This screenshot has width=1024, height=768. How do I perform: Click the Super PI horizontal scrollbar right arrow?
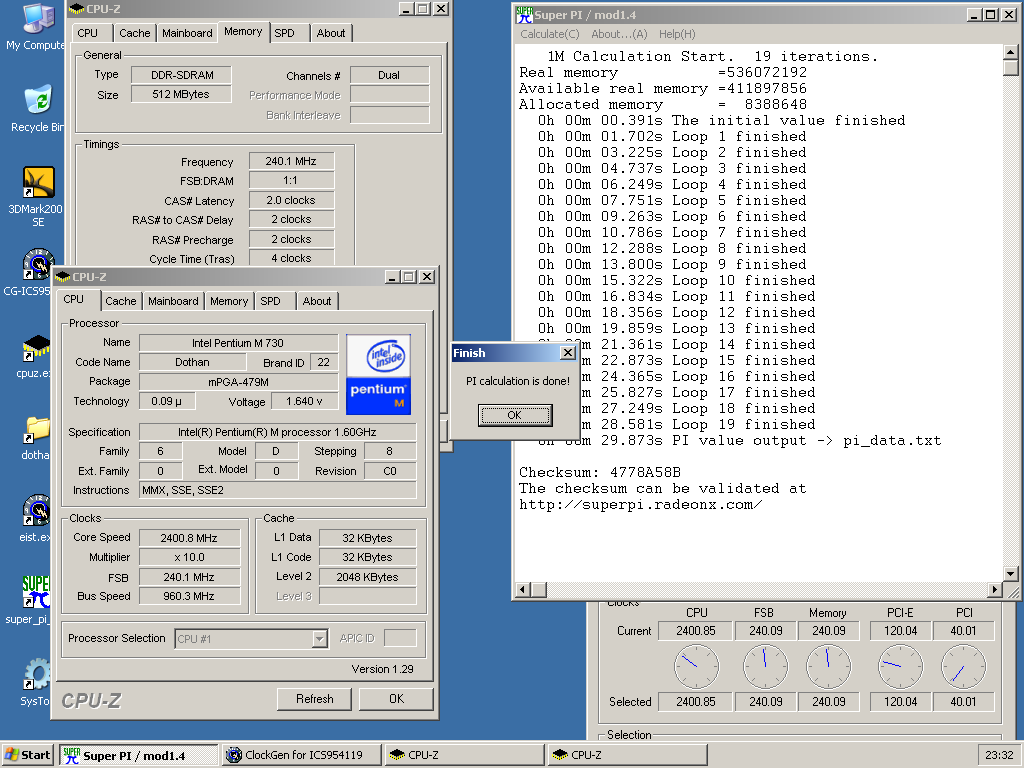point(995,590)
